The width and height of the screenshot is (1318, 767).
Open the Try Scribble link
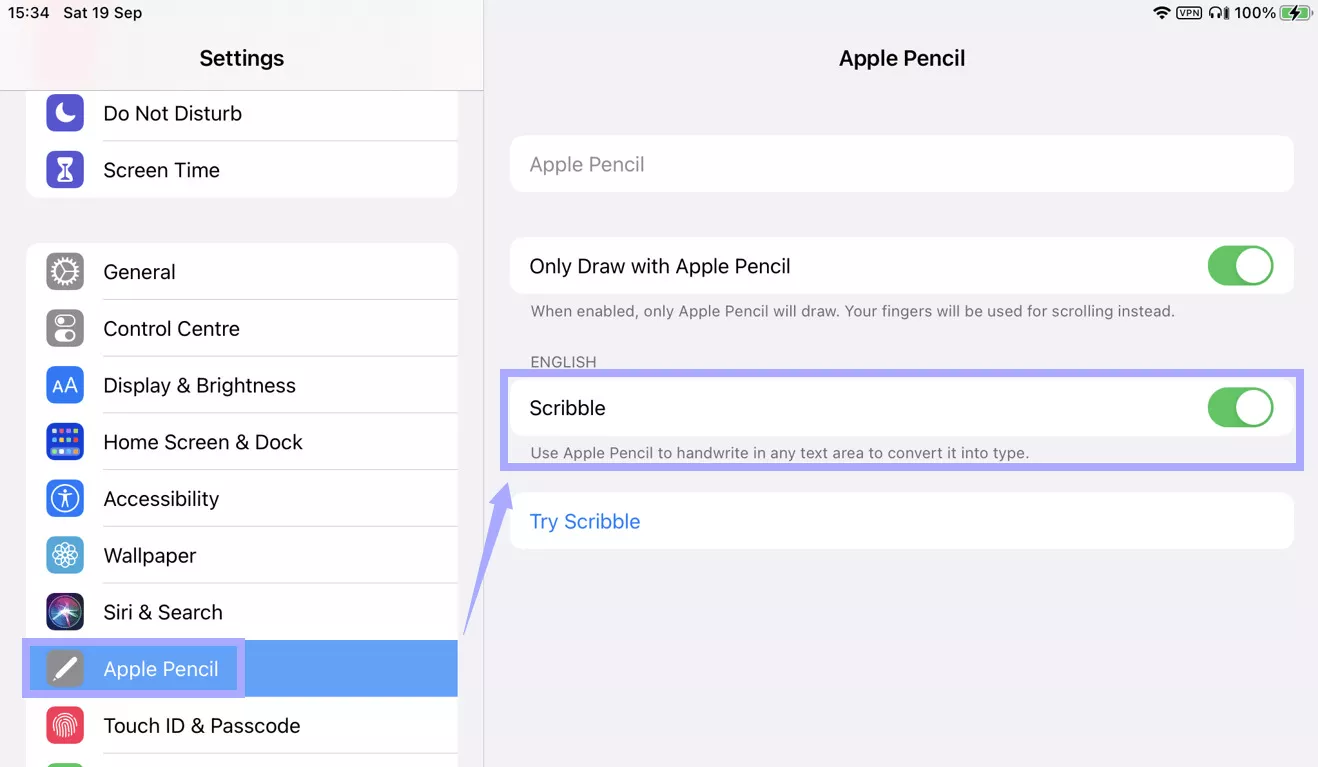[x=585, y=521]
